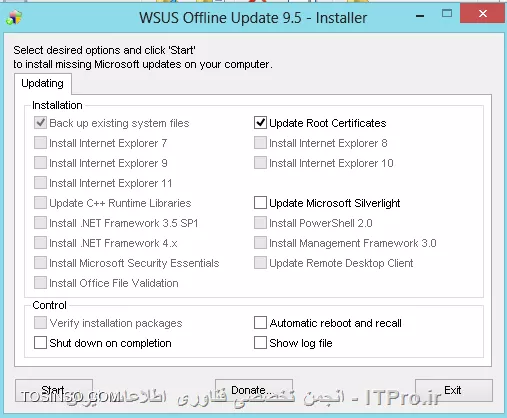Image resolution: width=507 pixels, height=418 pixels.
Task: Enable Automatic reboot and recall
Action: pyautogui.click(x=260, y=323)
